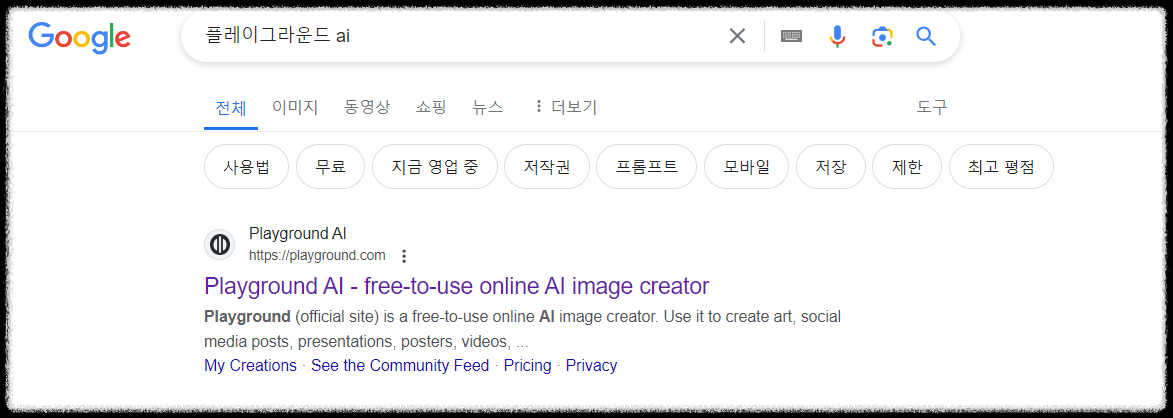The height and width of the screenshot is (418, 1173).
Task: Start voice search with microphone icon
Action: [x=837, y=36]
